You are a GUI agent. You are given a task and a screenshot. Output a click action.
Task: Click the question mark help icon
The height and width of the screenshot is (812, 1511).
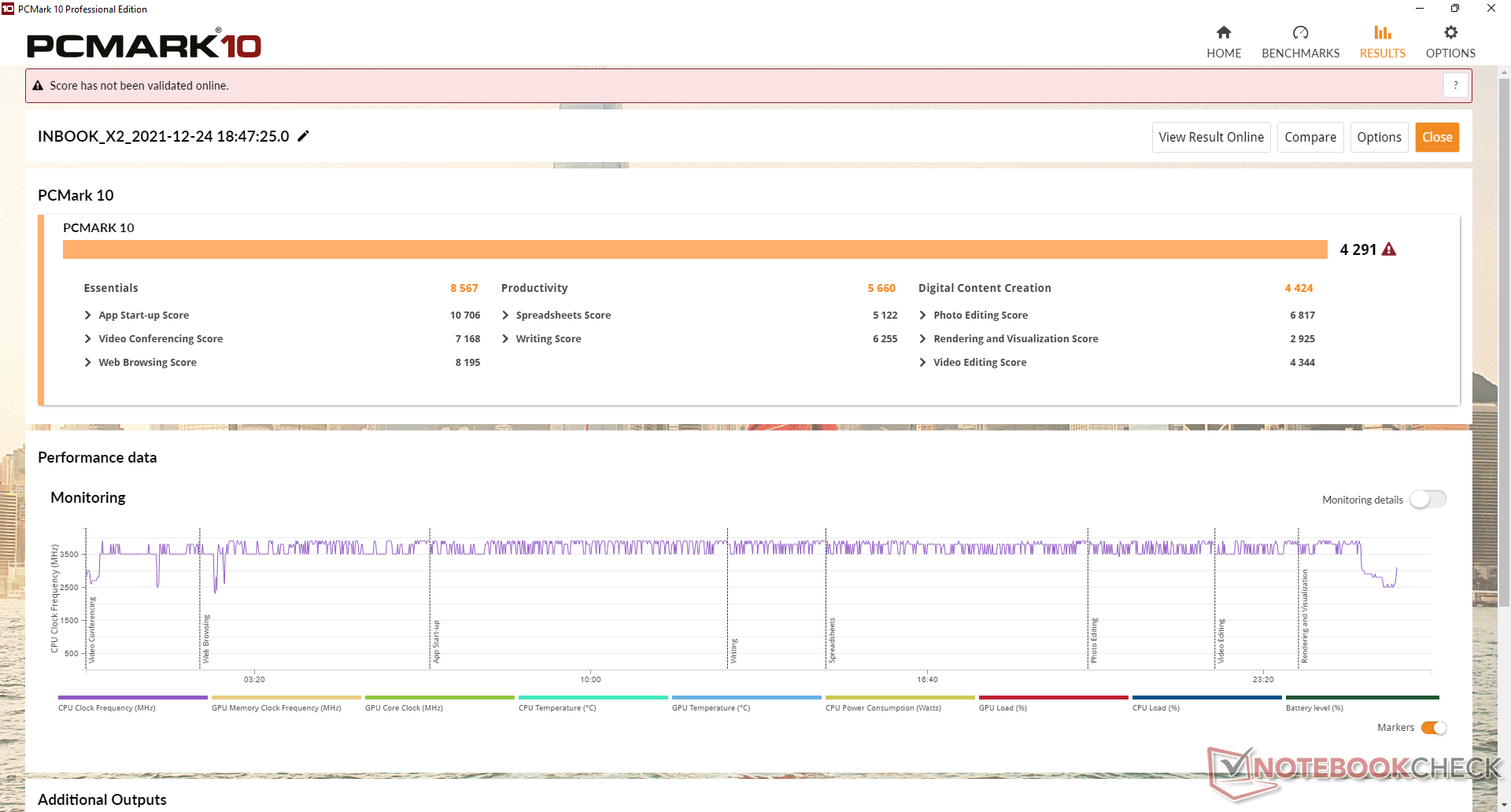(1455, 85)
